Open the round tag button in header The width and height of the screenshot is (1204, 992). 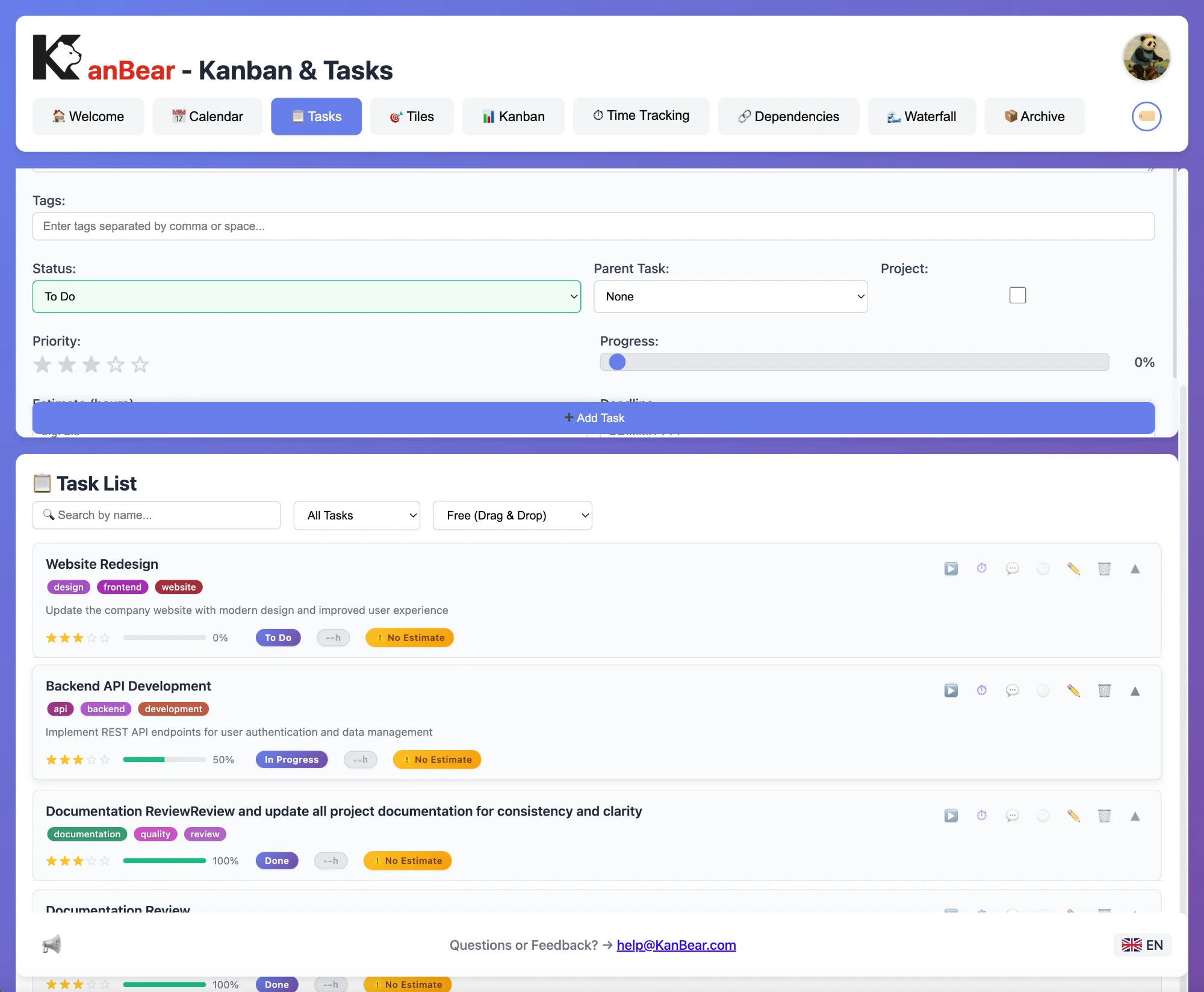tap(1146, 116)
